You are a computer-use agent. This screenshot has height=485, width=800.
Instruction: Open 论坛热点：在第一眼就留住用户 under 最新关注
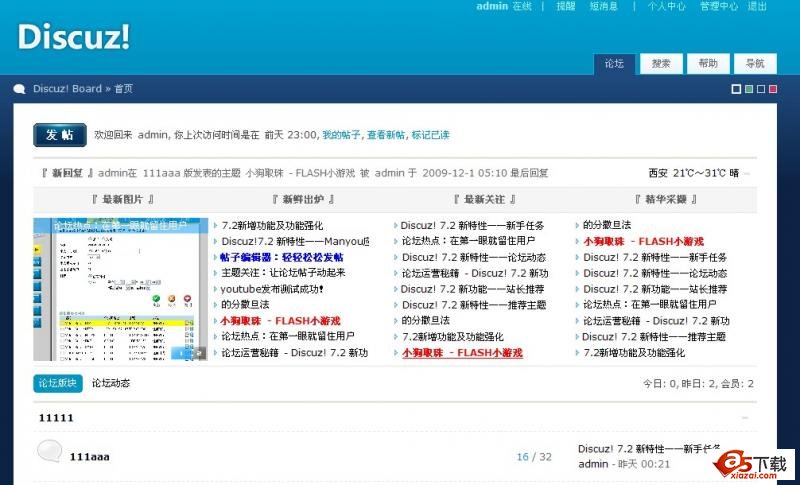point(468,241)
